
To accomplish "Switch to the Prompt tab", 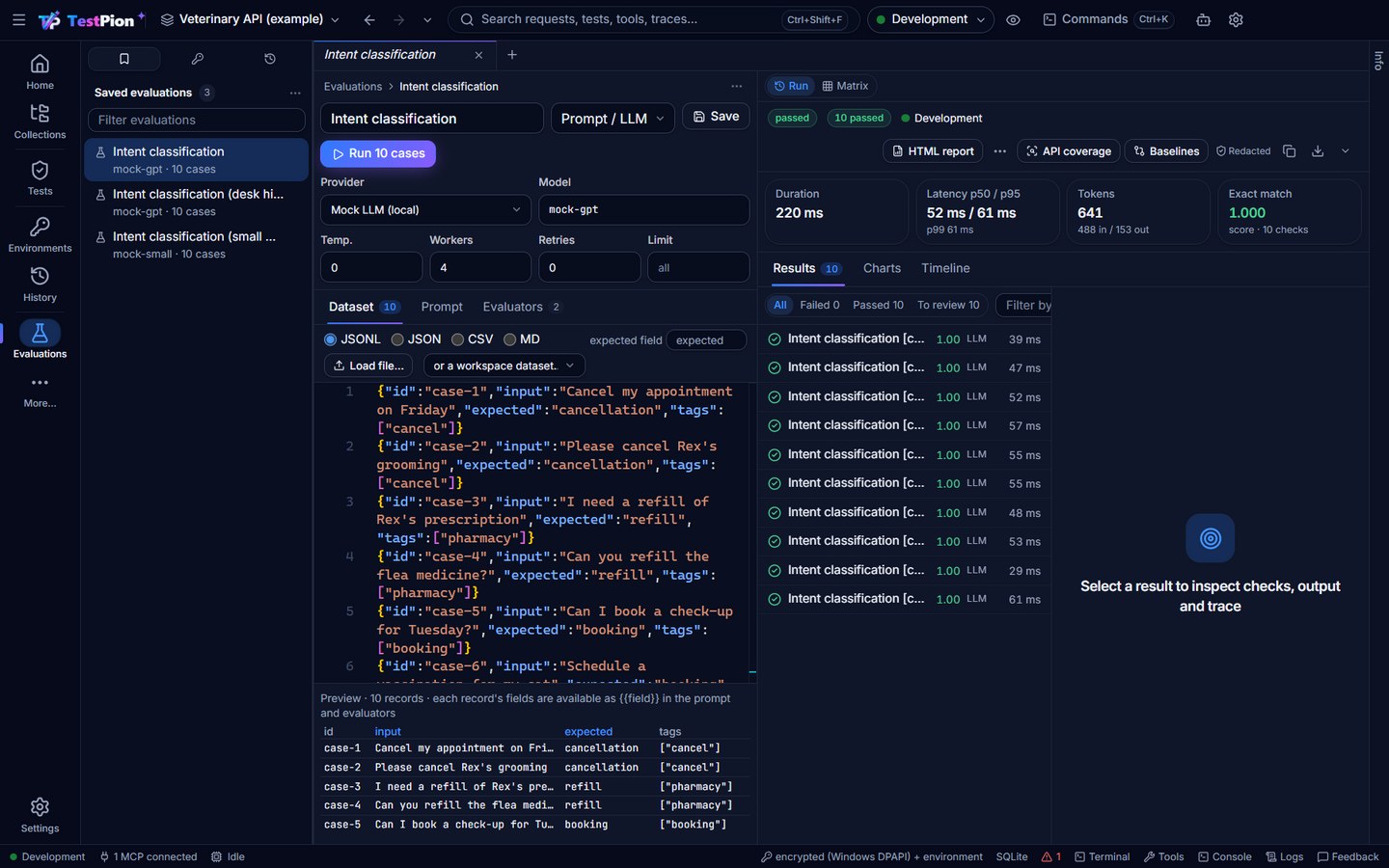I will point(442,307).
